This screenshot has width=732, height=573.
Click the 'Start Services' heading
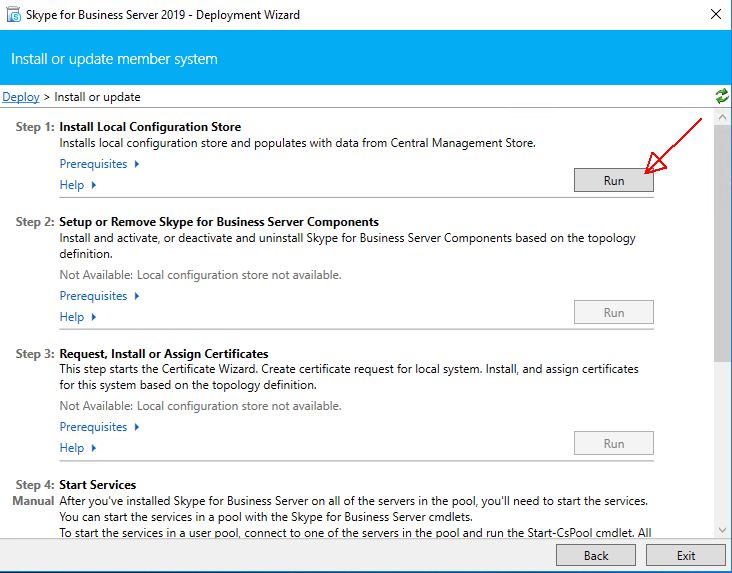click(x=98, y=485)
